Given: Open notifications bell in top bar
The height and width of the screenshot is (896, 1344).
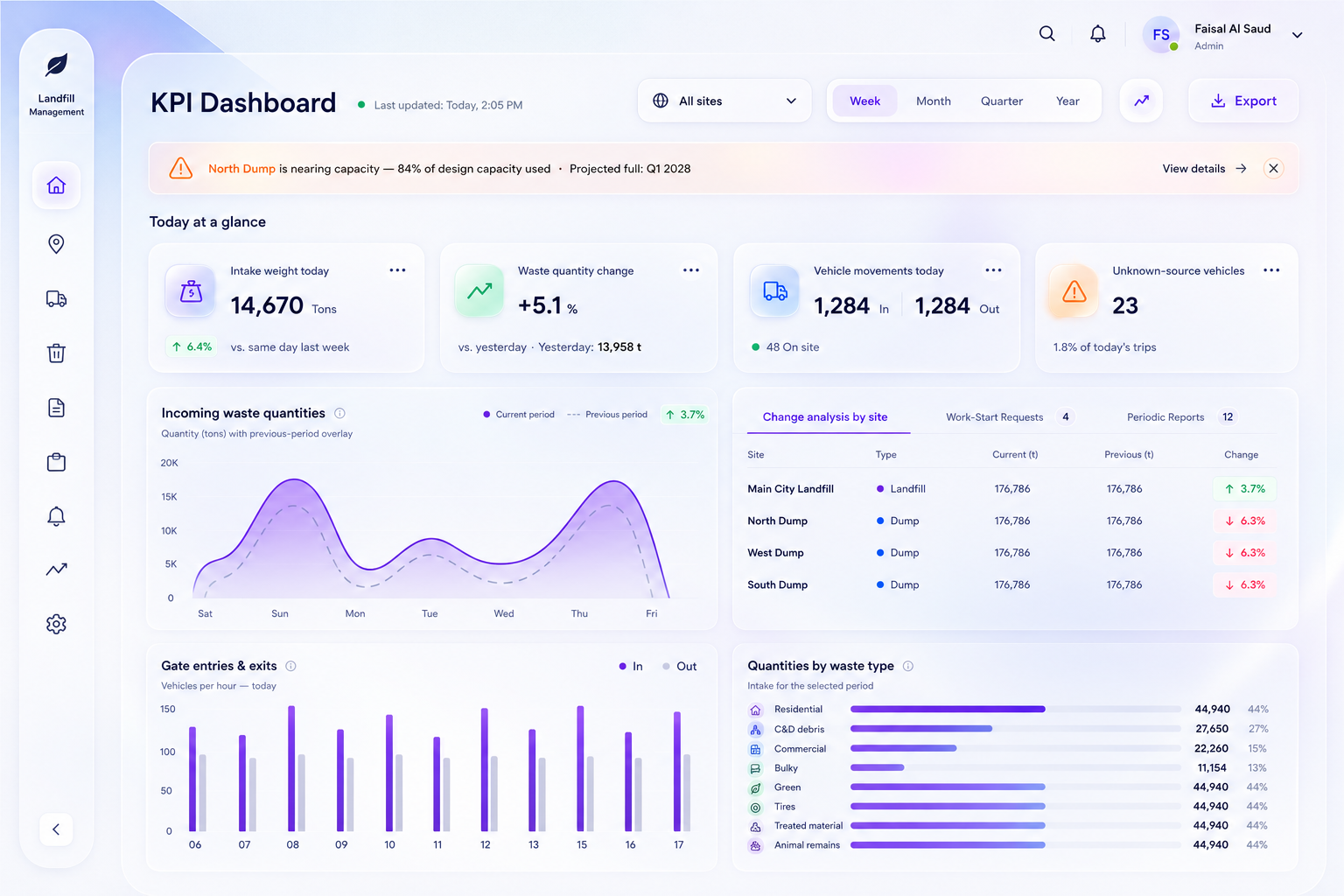Looking at the screenshot, I should (1097, 34).
